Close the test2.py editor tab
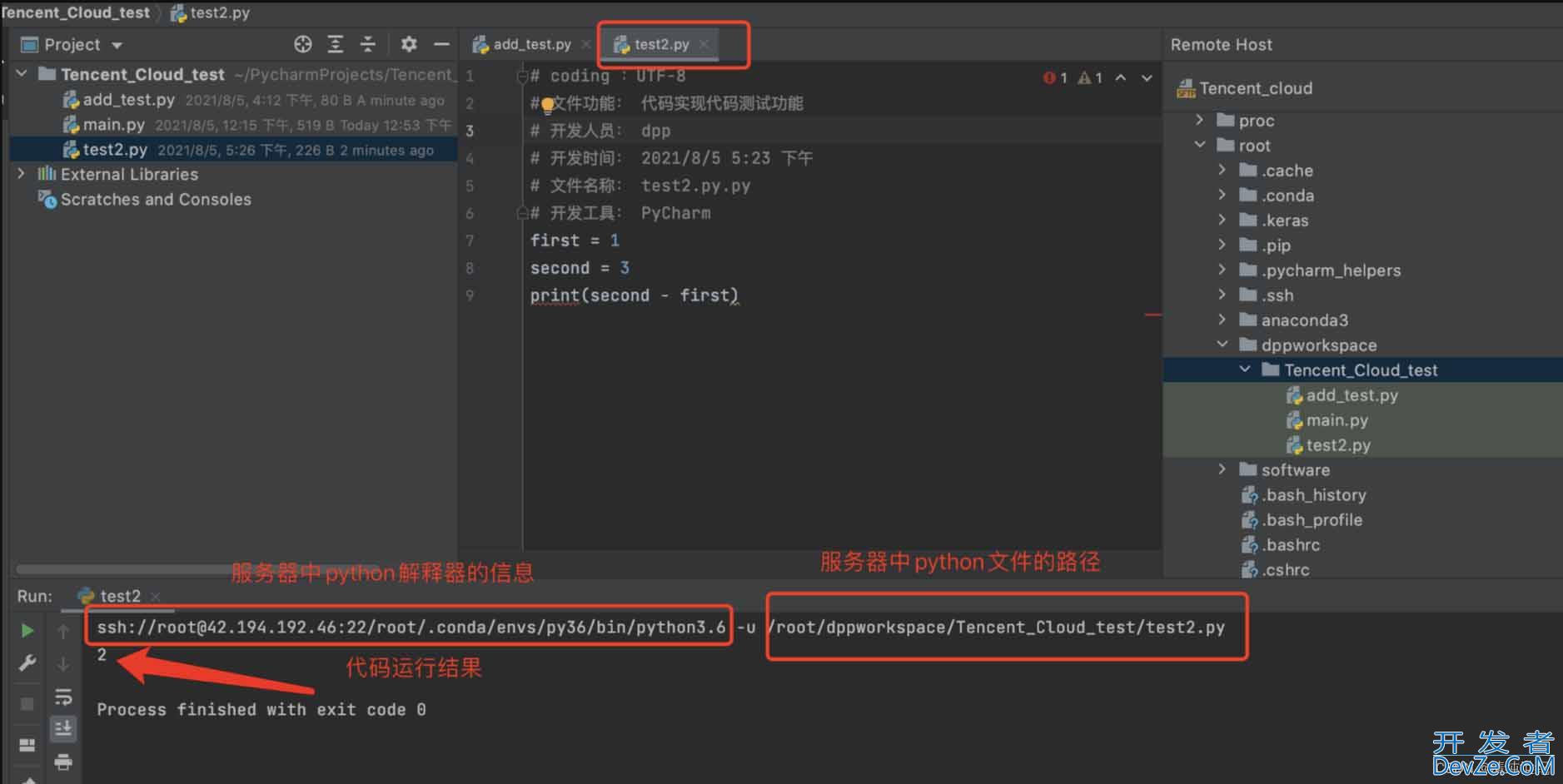The width and height of the screenshot is (1563, 784). click(704, 44)
